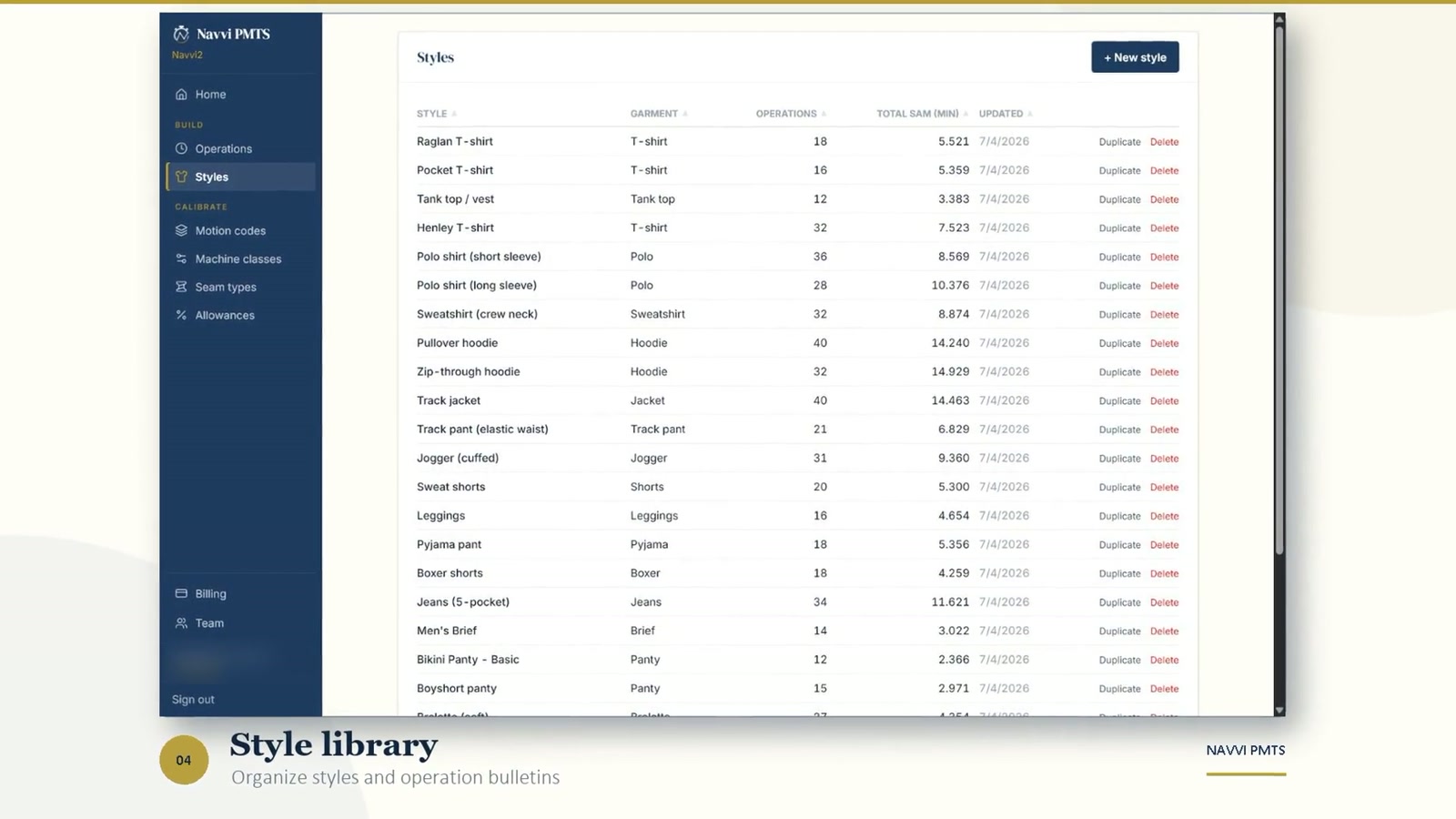Duplicate the Henley T-shirt style
1456x819 pixels.
click(1119, 228)
